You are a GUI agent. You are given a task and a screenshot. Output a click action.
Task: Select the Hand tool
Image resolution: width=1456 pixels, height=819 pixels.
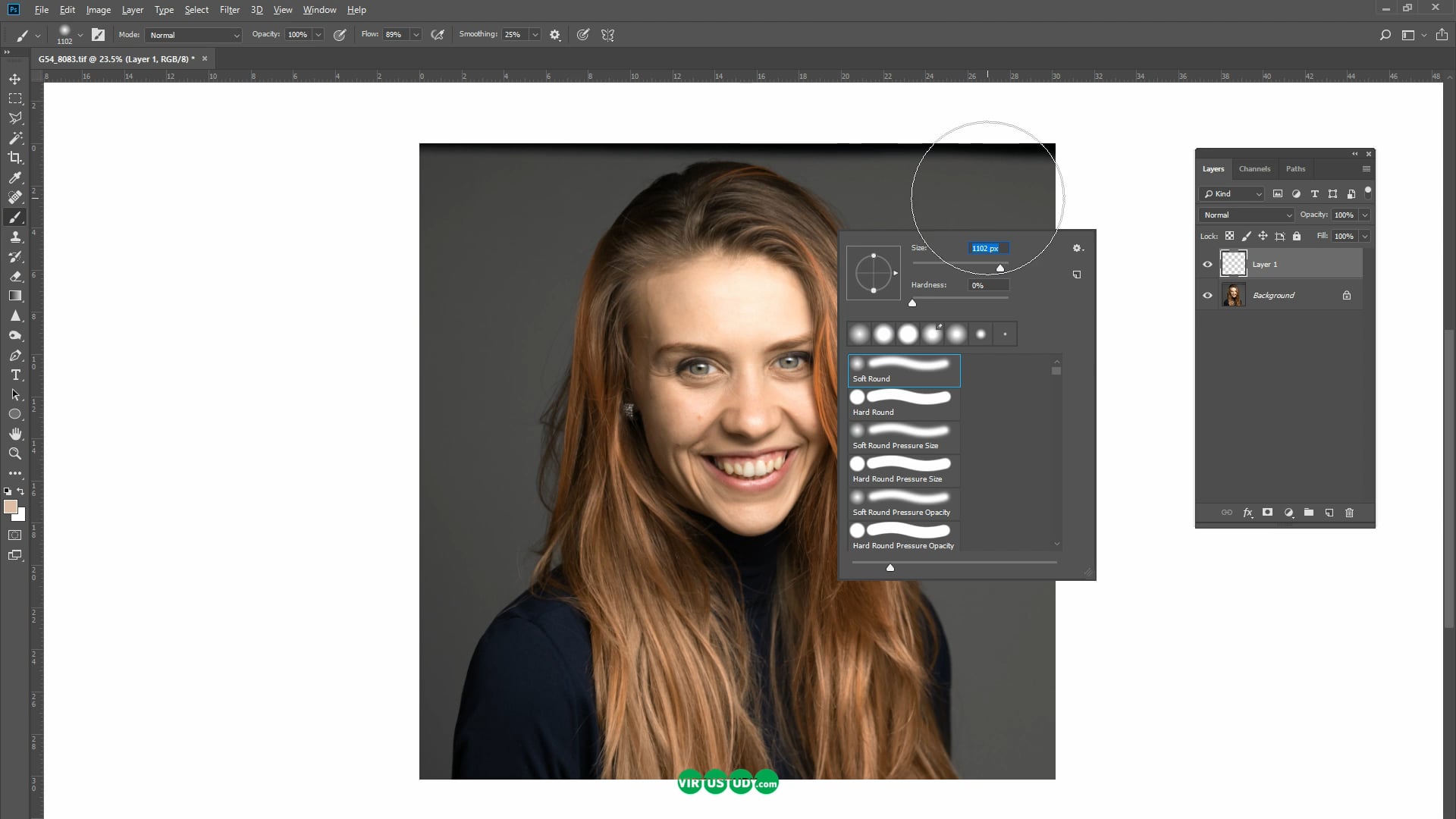(x=15, y=435)
